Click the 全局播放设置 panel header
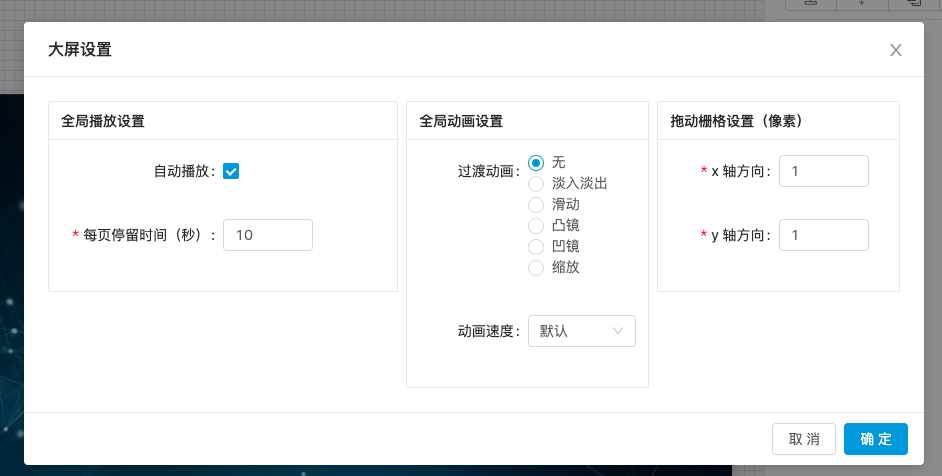942x476 pixels. click(x=103, y=121)
